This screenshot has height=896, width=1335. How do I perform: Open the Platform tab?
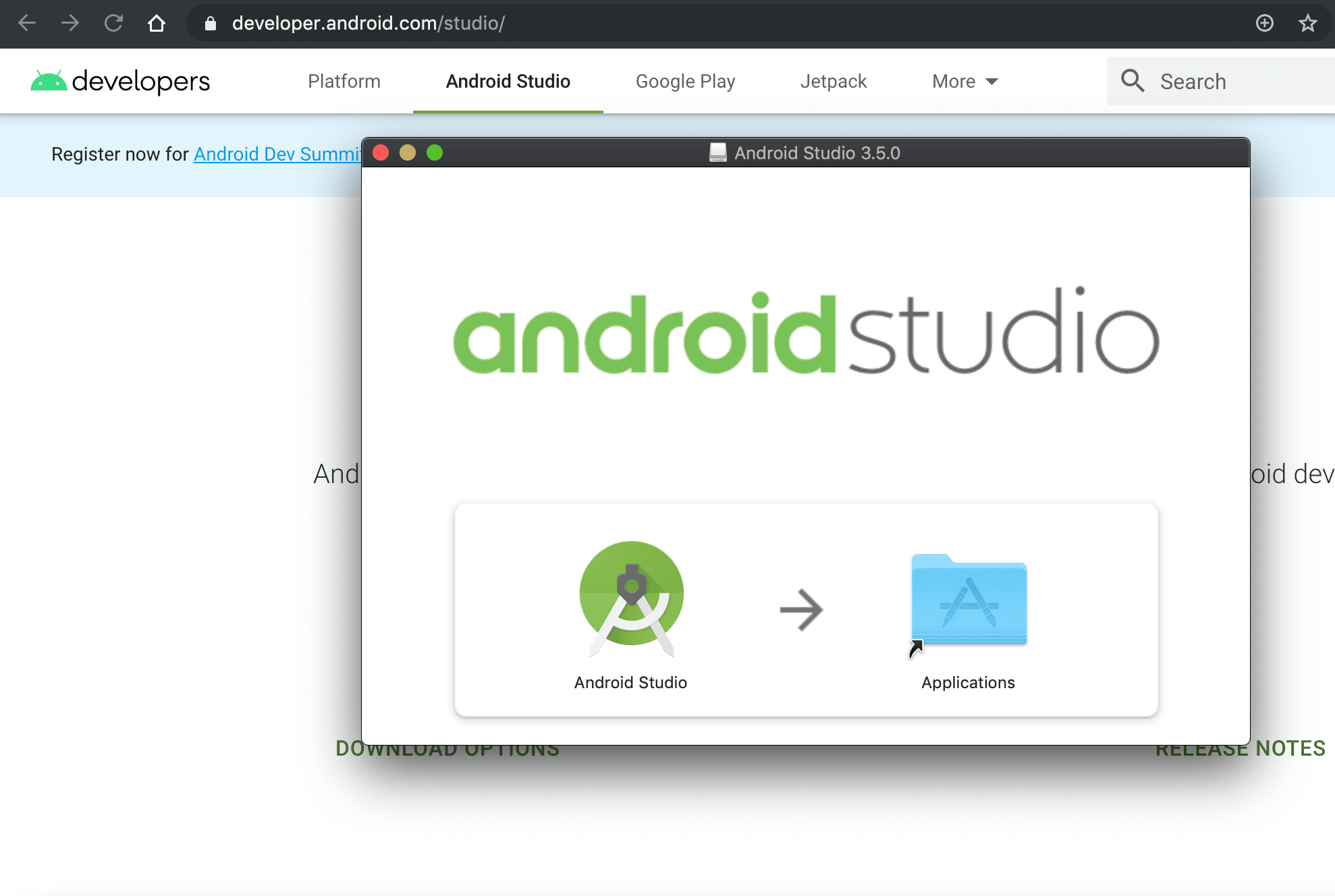[x=344, y=81]
